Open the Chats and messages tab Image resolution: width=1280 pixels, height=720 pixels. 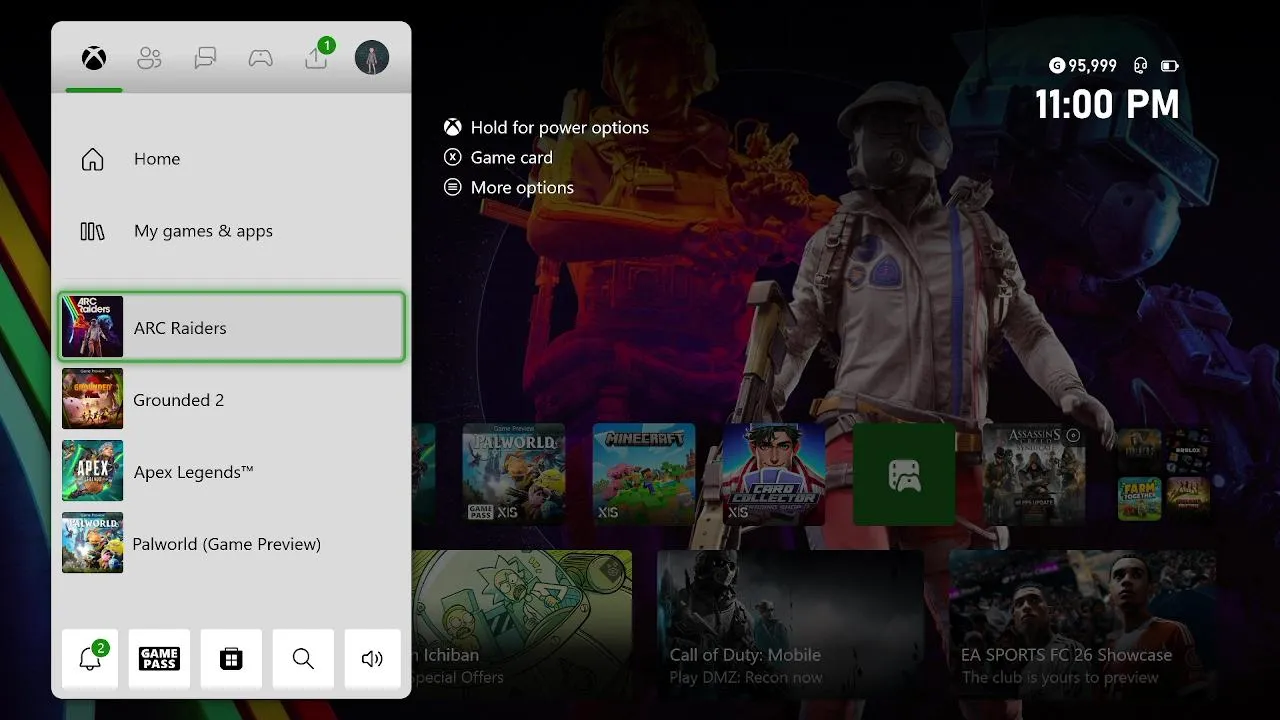[x=205, y=58]
